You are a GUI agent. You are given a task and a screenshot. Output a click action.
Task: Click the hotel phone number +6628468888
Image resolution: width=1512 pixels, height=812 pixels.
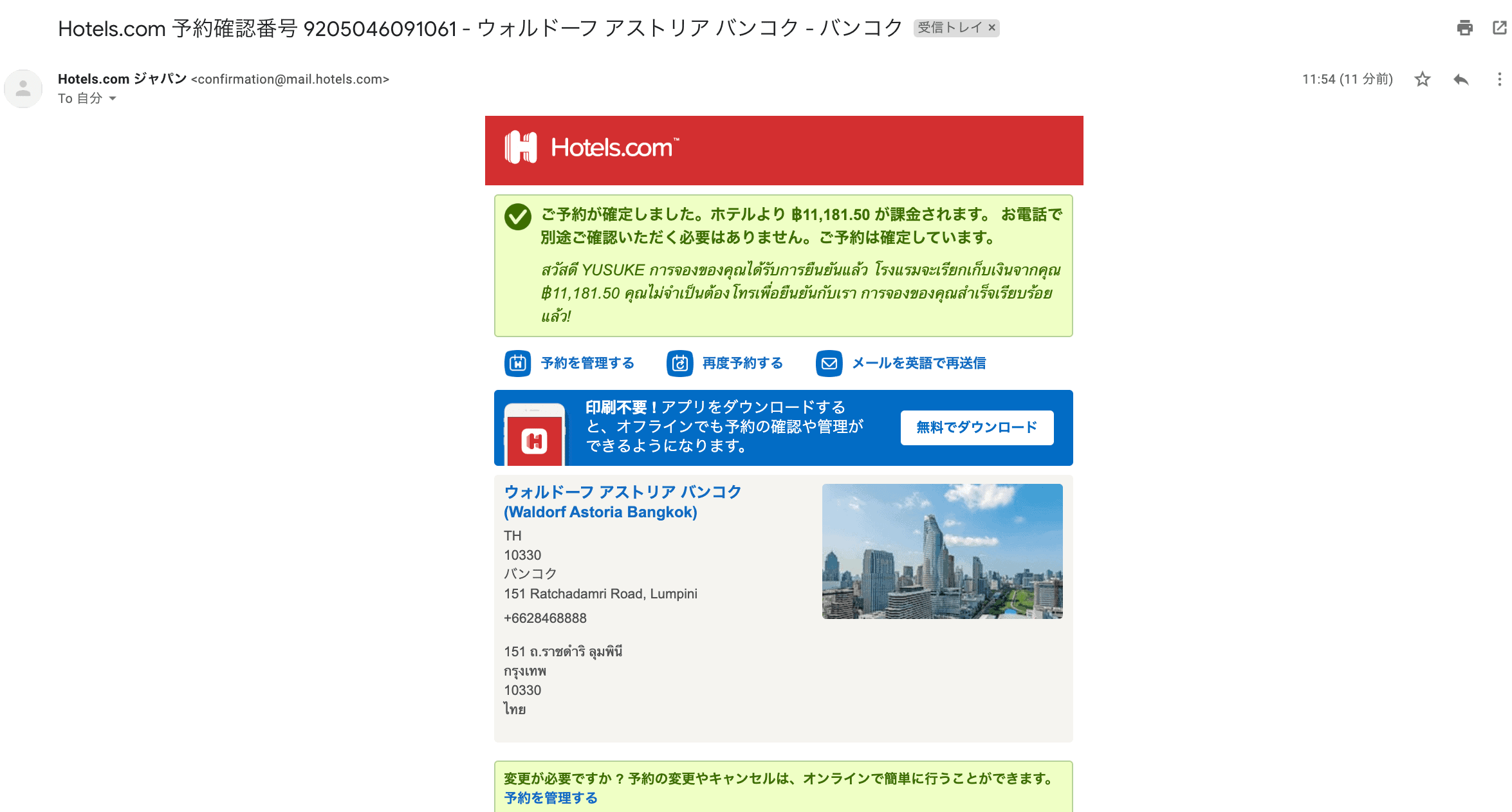click(x=544, y=618)
